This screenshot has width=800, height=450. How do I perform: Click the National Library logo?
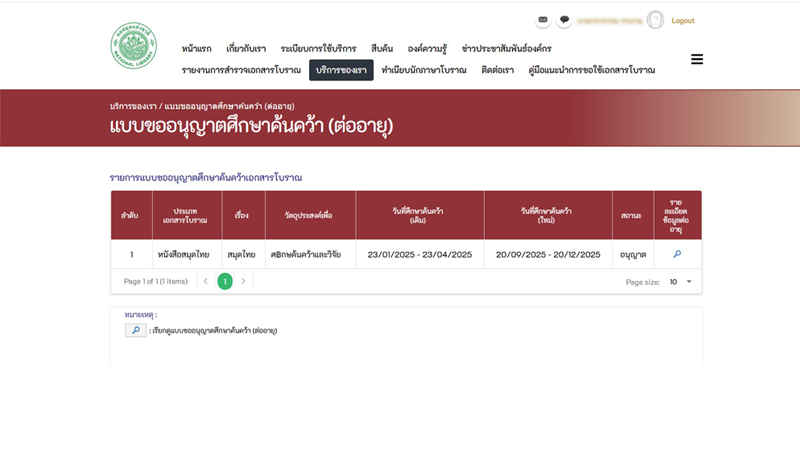[133, 45]
